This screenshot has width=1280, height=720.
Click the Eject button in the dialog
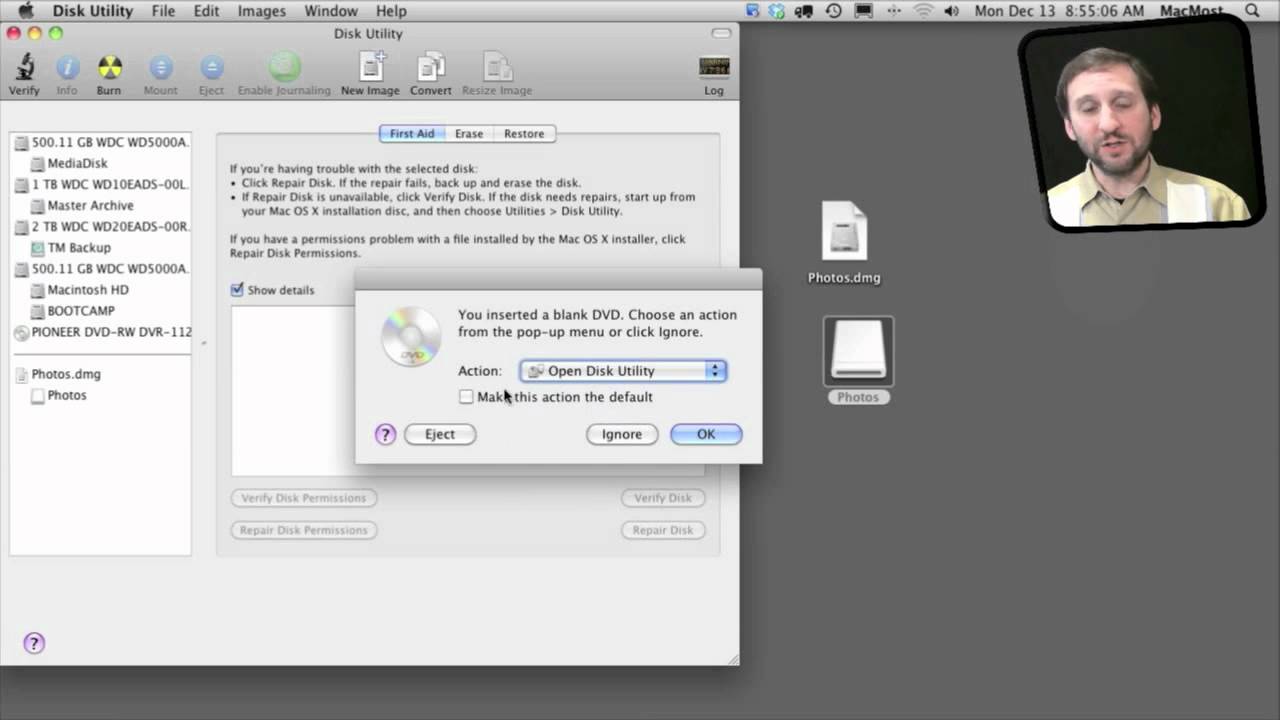click(440, 434)
